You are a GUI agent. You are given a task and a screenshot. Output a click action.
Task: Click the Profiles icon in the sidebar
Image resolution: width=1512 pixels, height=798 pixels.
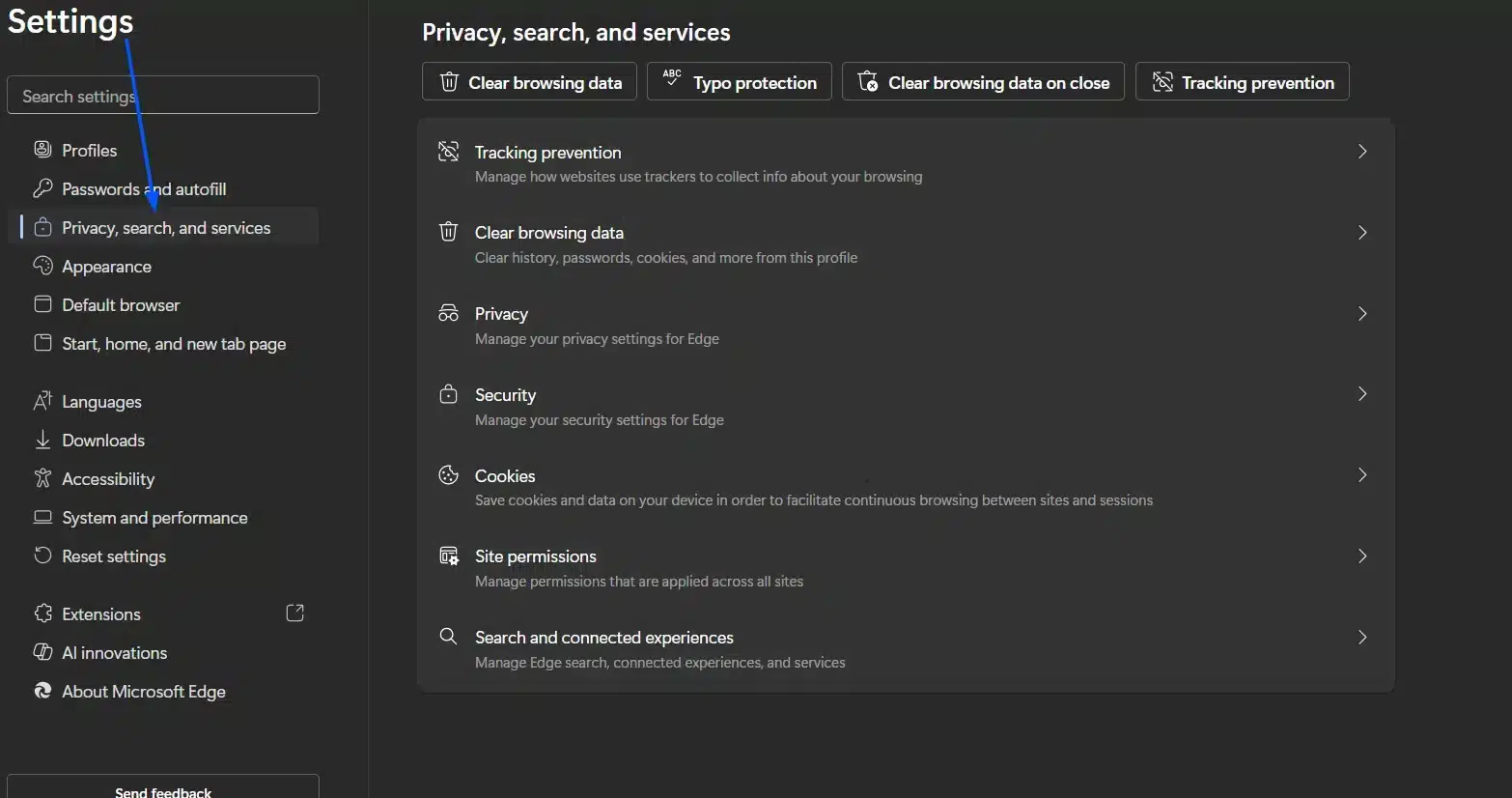click(42, 149)
